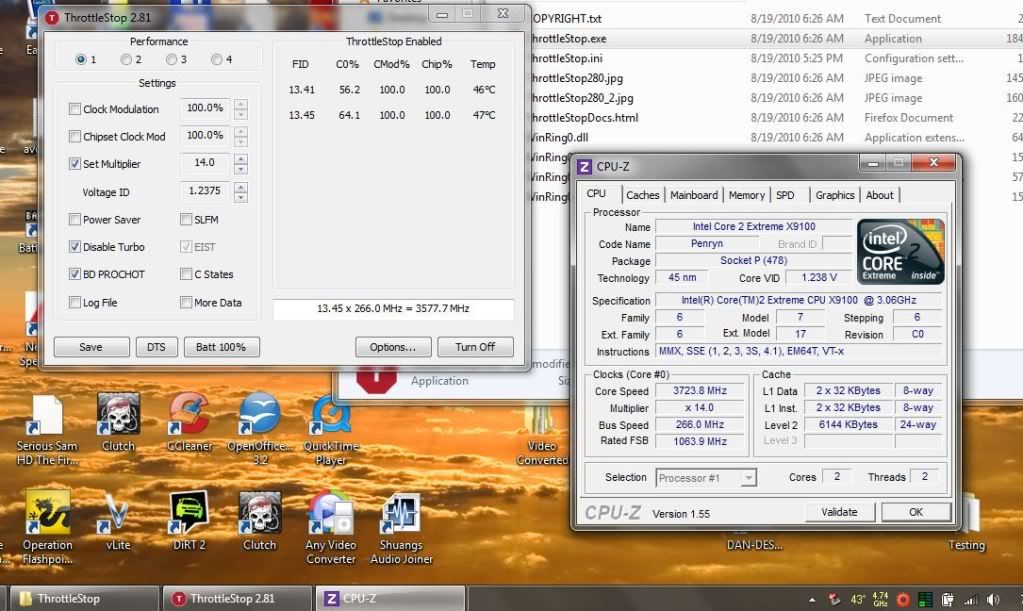Increase Voltage ID with up arrow

tap(241, 186)
